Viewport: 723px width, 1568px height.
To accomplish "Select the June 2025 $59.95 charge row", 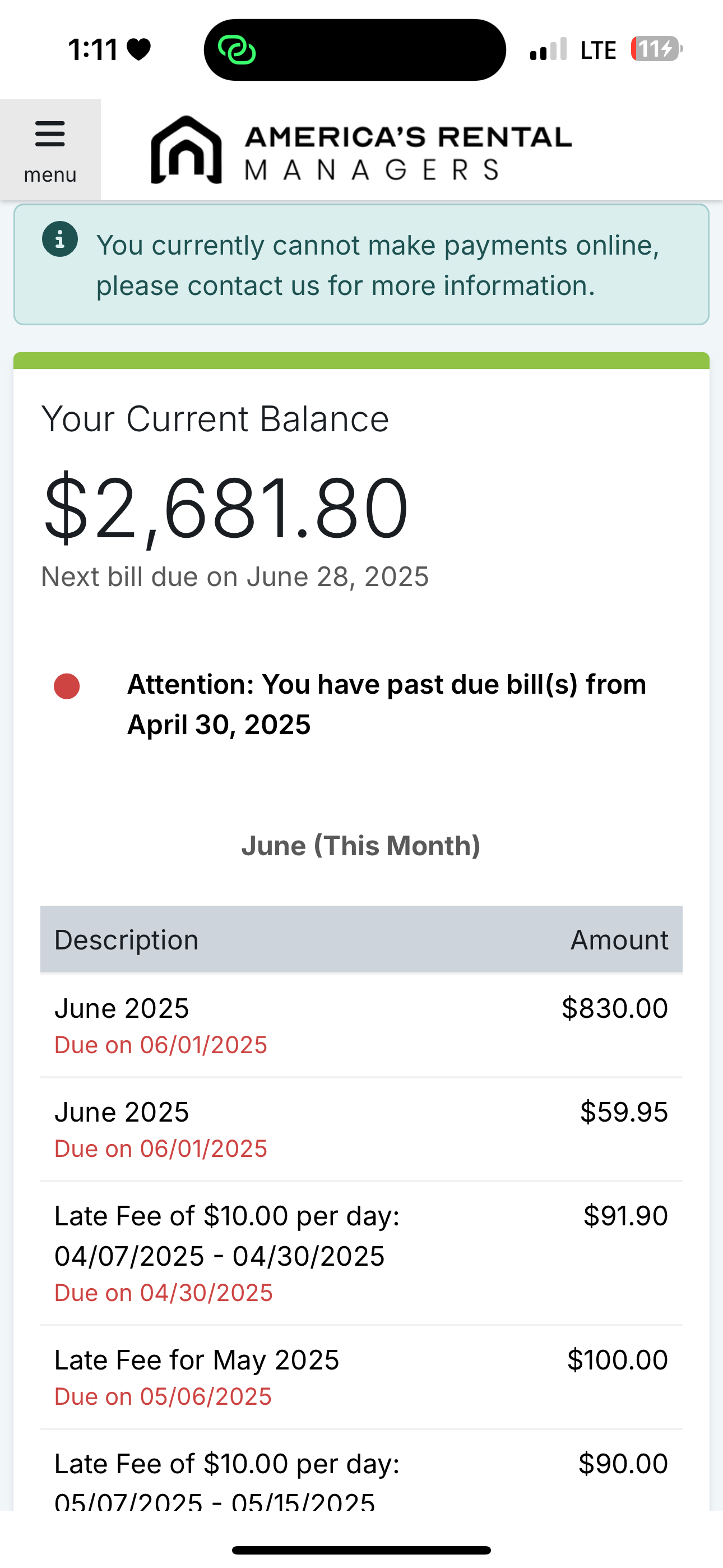I will point(361,1129).
